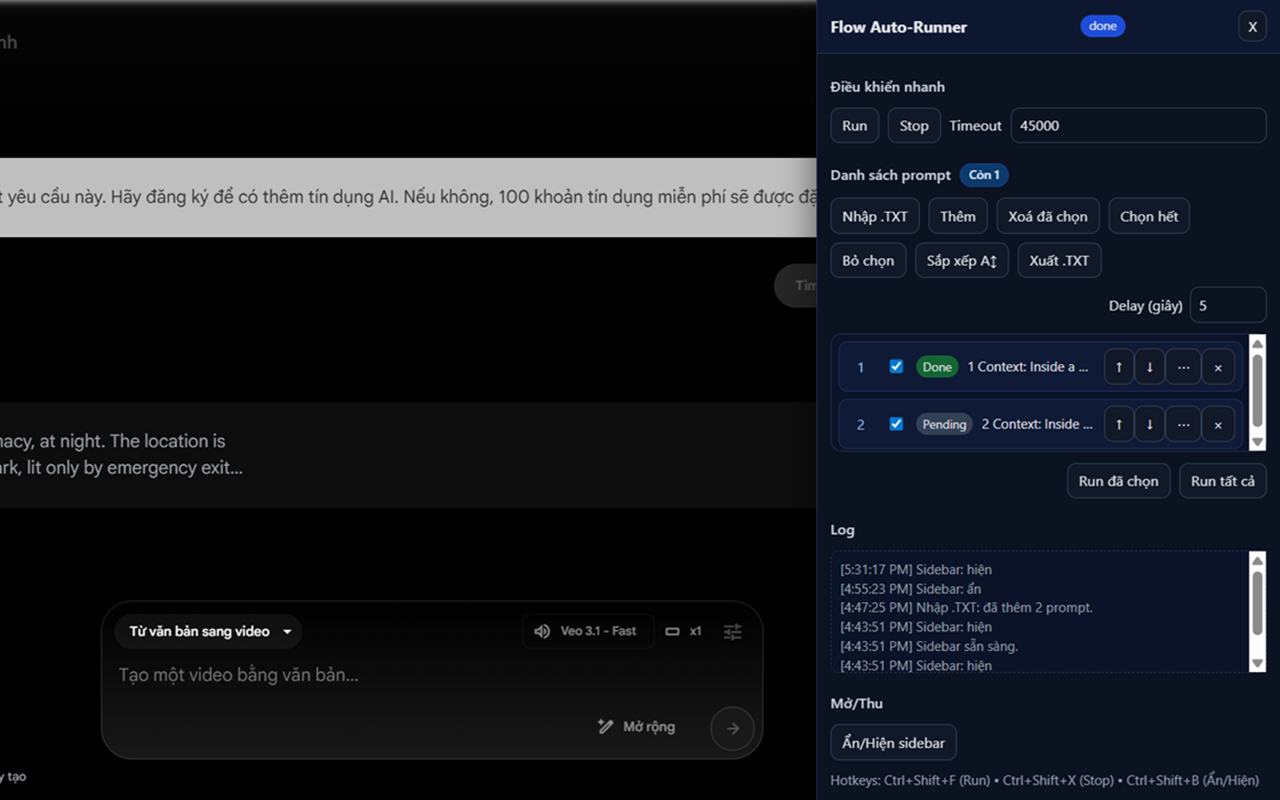Open the 'Từ văn bản sang video' dropdown
Viewport: 1280px width, 800px height.
coord(210,631)
